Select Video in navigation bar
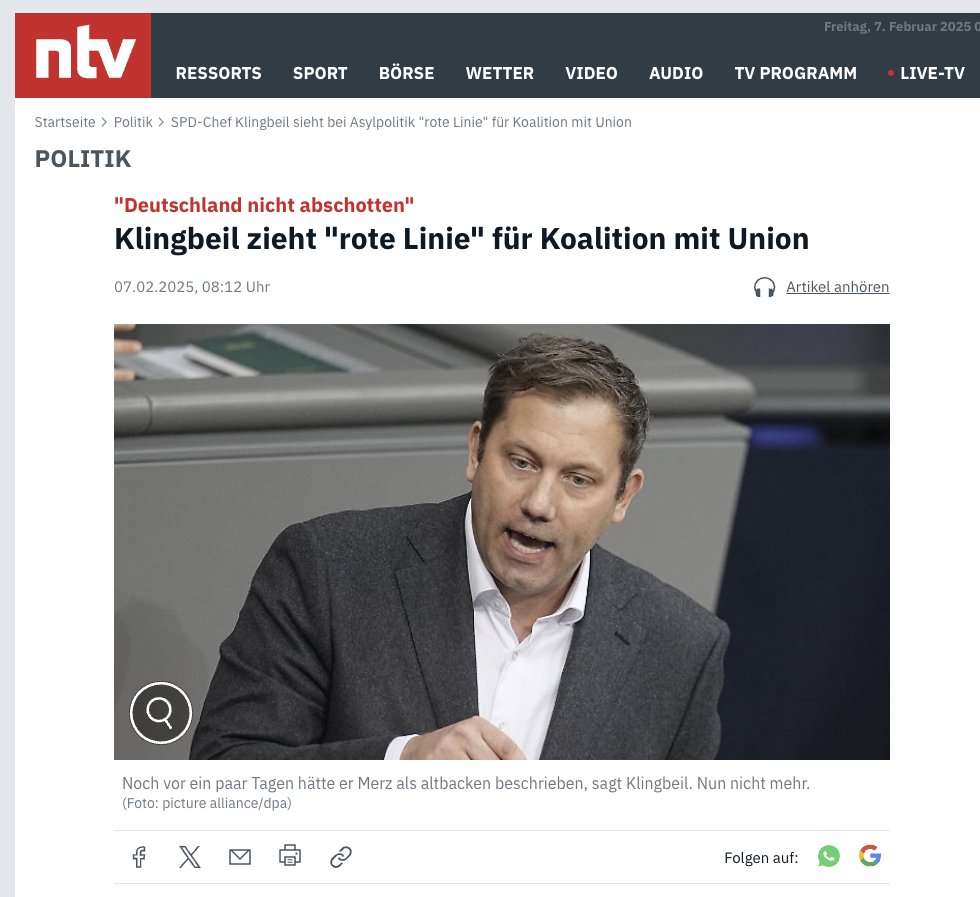The image size is (980, 897). coord(591,73)
